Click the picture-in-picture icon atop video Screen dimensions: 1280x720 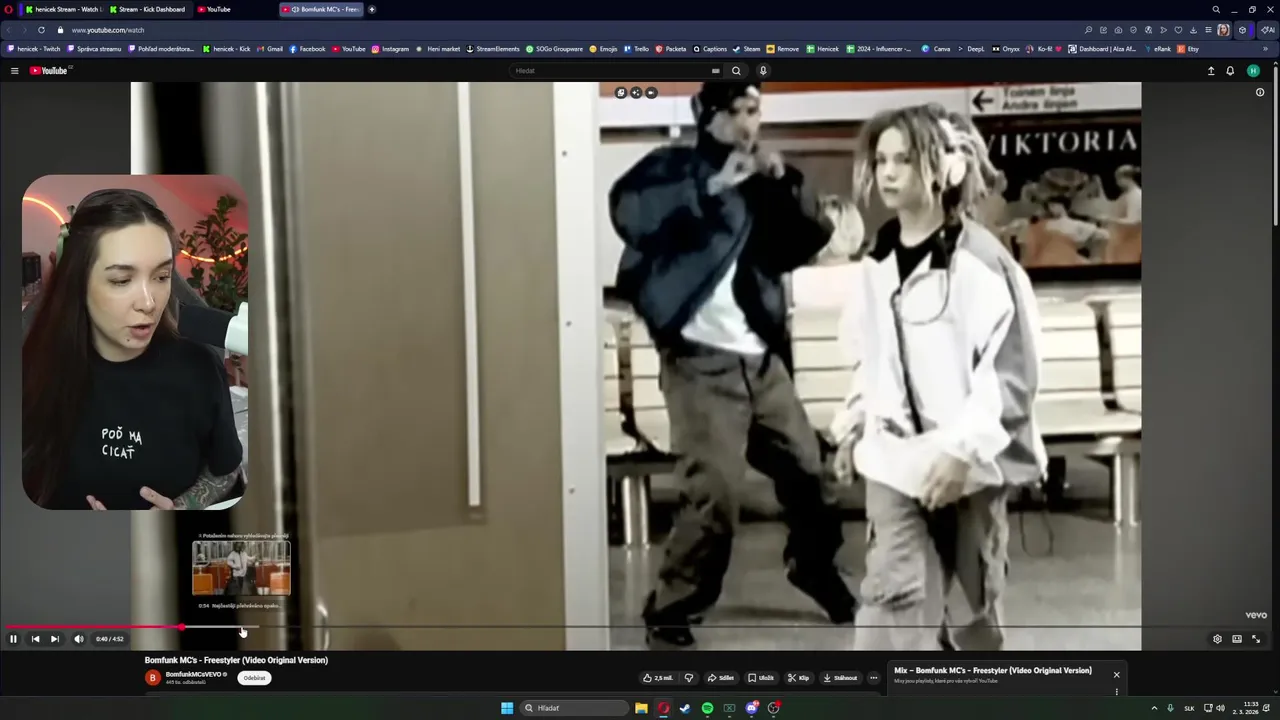(x=621, y=93)
